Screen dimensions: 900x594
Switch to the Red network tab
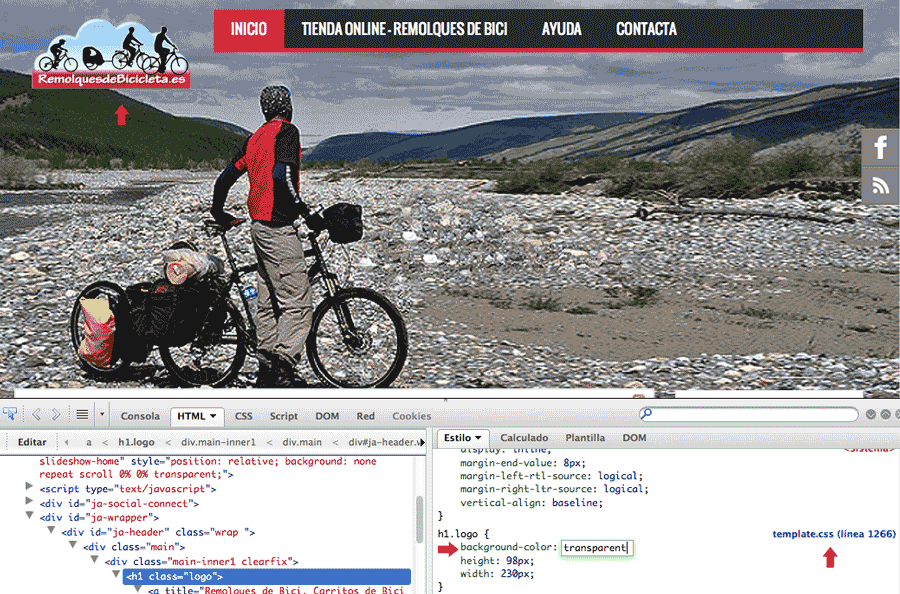click(366, 416)
